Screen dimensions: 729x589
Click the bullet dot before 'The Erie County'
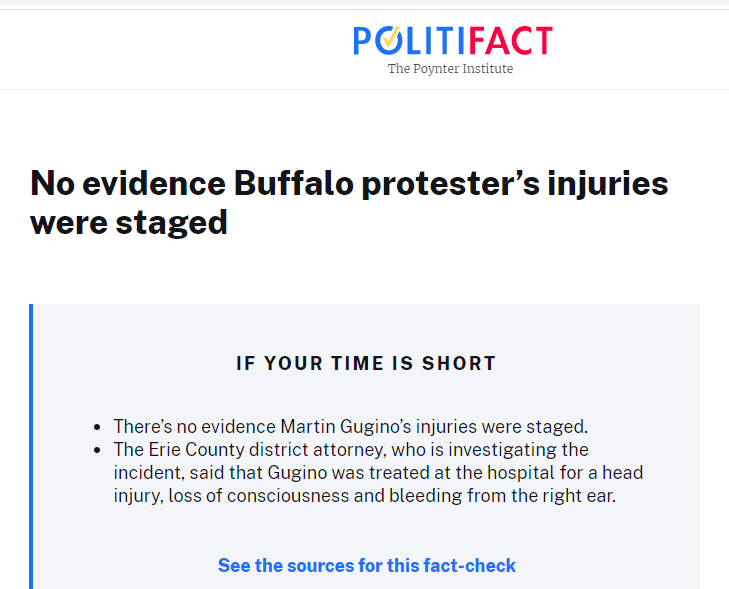pyautogui.click(x=97, y=450)
